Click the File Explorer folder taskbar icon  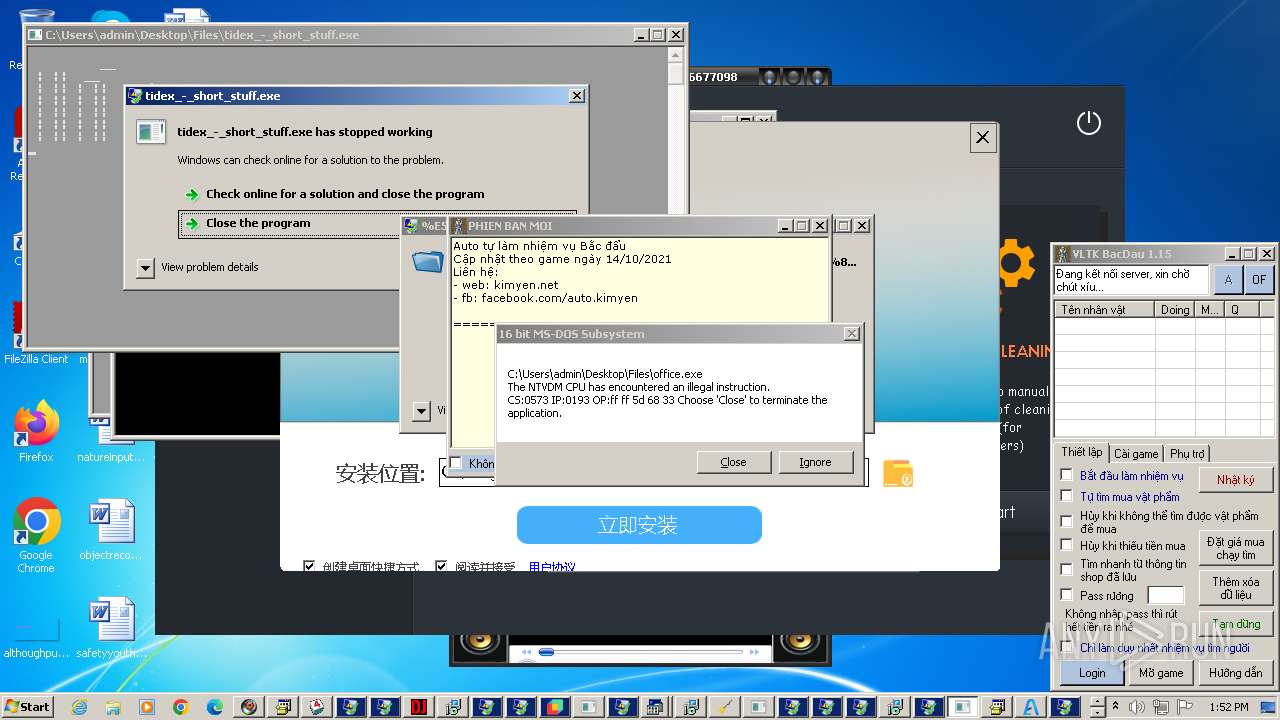[113, 707]
